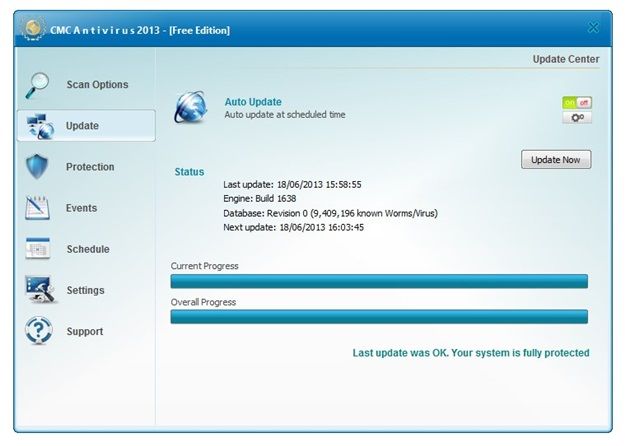The image size is (625, 446).
Task: Click the Settings monitor and tools icon
Action: click(x=39, y=289)
